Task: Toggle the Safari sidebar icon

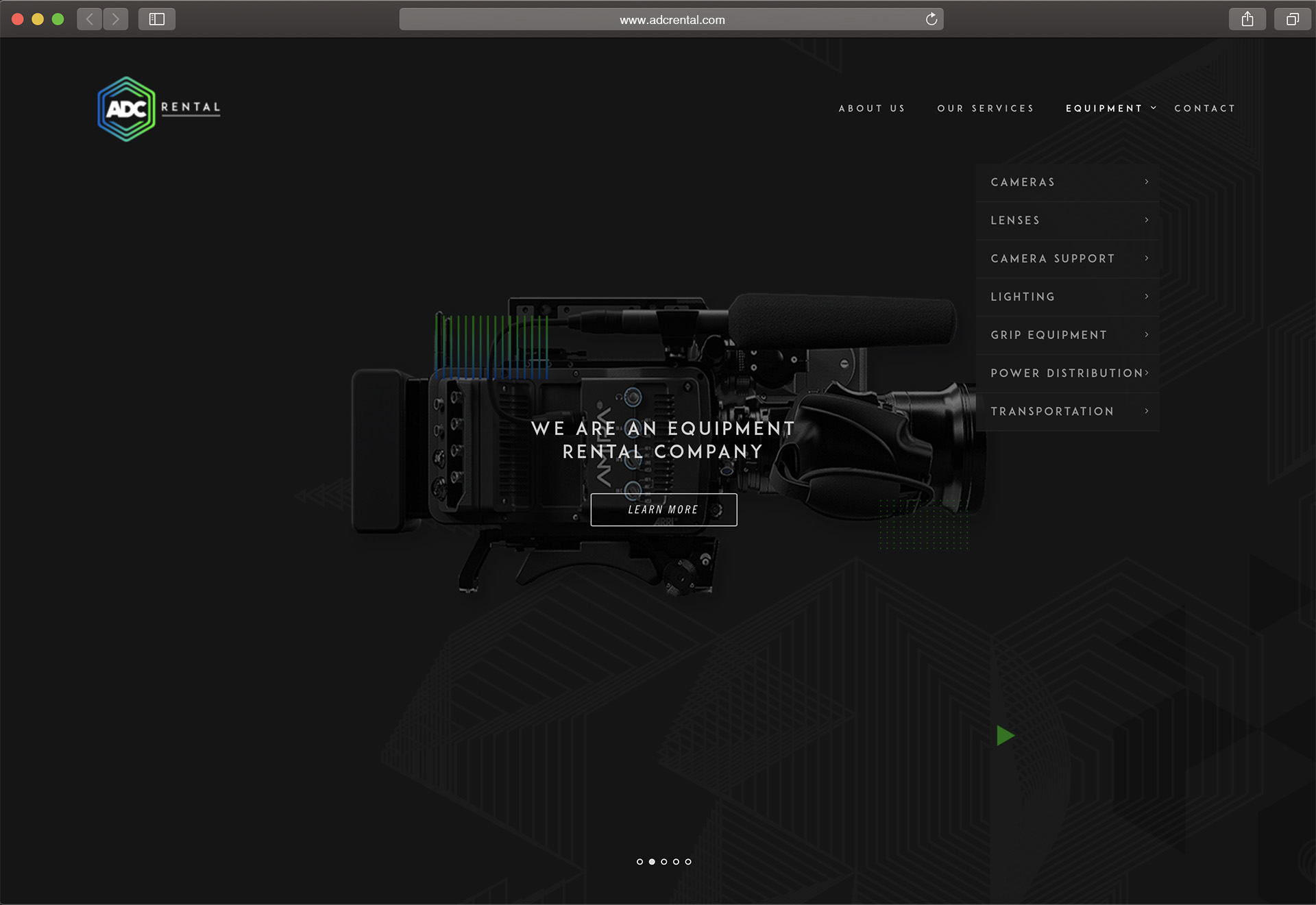Action: [x=157, y=19]
